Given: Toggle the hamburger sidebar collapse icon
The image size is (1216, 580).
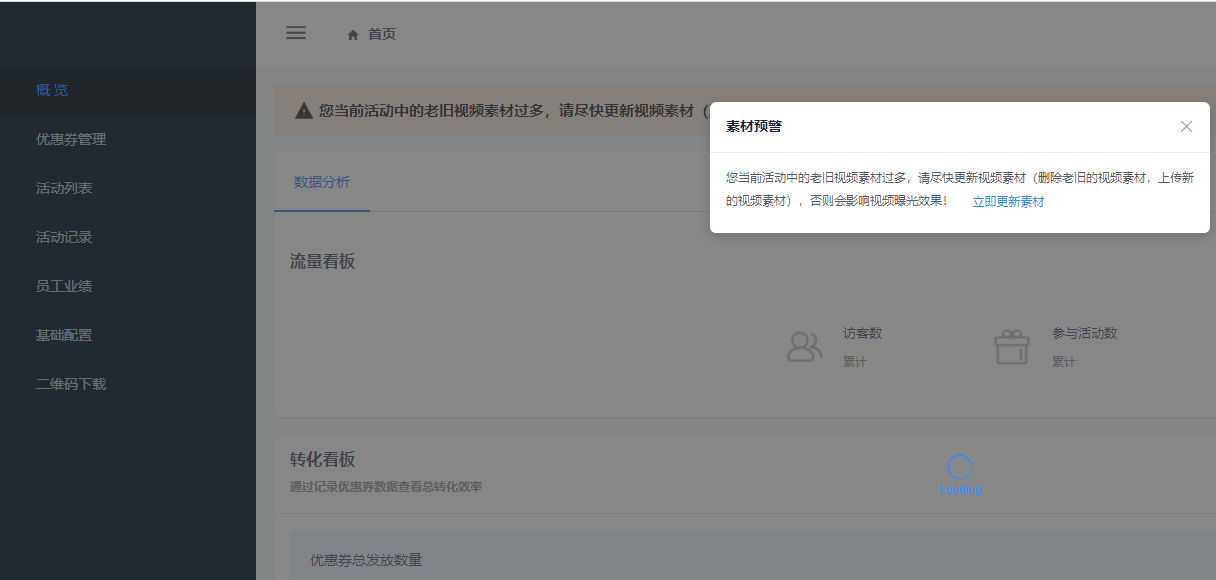Looking at the screenshot, I should 296,33.
